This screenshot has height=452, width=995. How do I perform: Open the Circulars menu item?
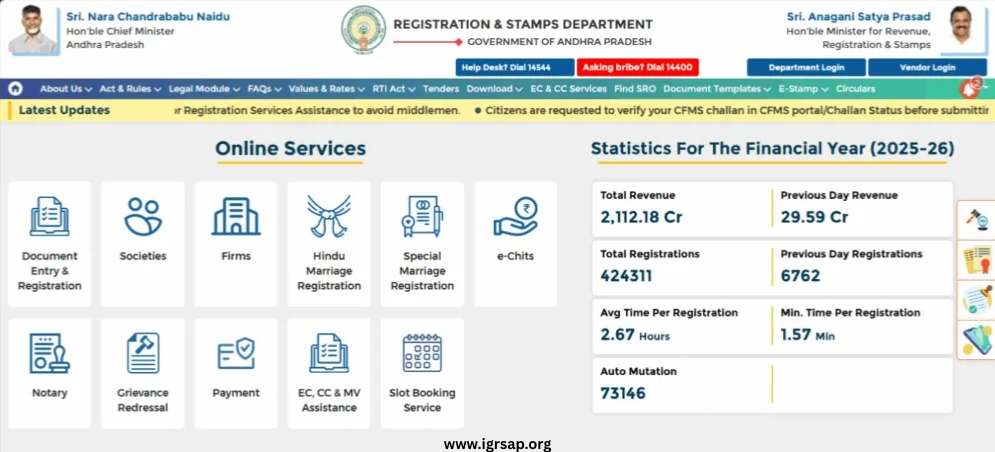[x=855, y=89]
